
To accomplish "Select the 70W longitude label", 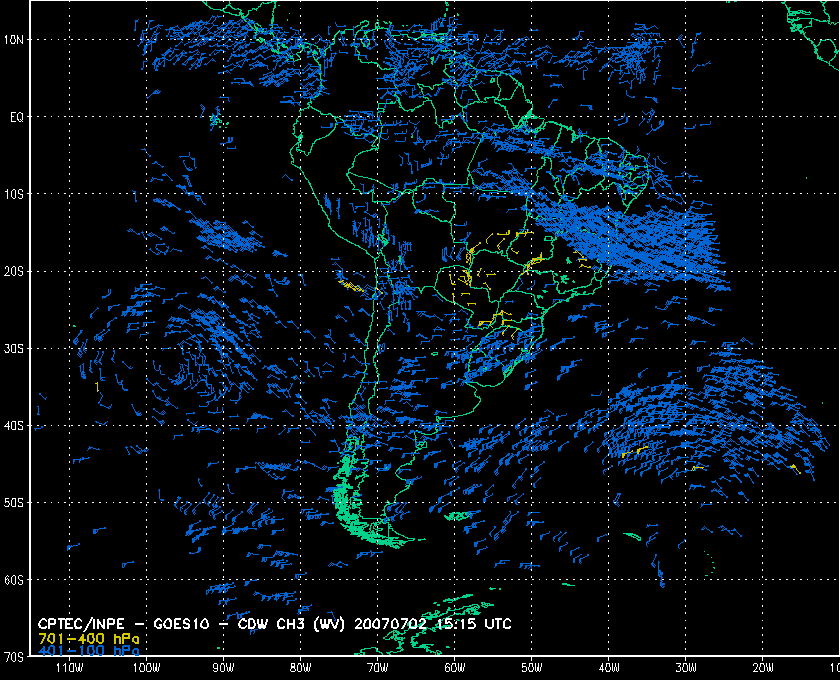I will click(x=378, y=668).
